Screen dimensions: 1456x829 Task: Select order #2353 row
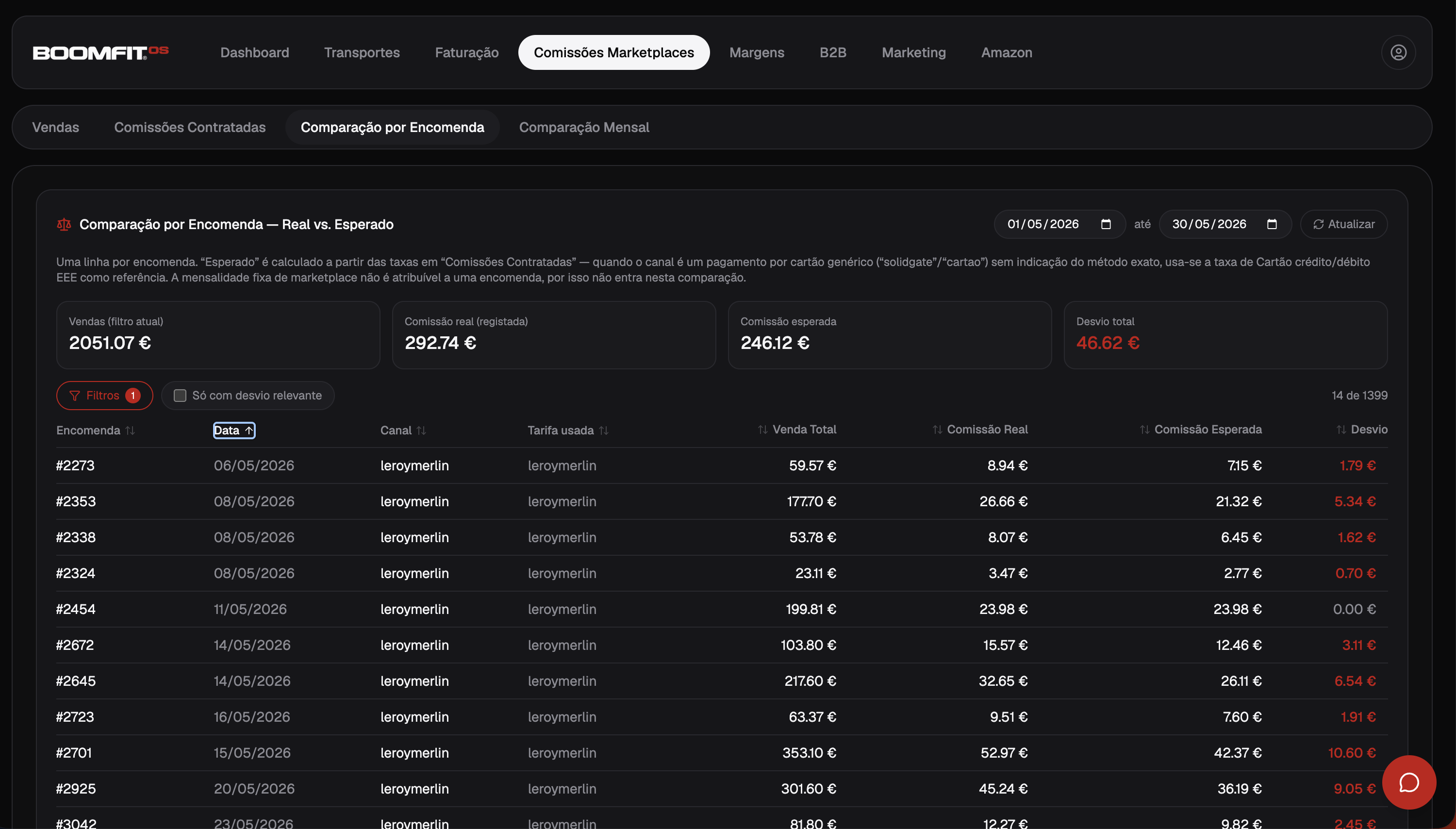click(722, 501)
